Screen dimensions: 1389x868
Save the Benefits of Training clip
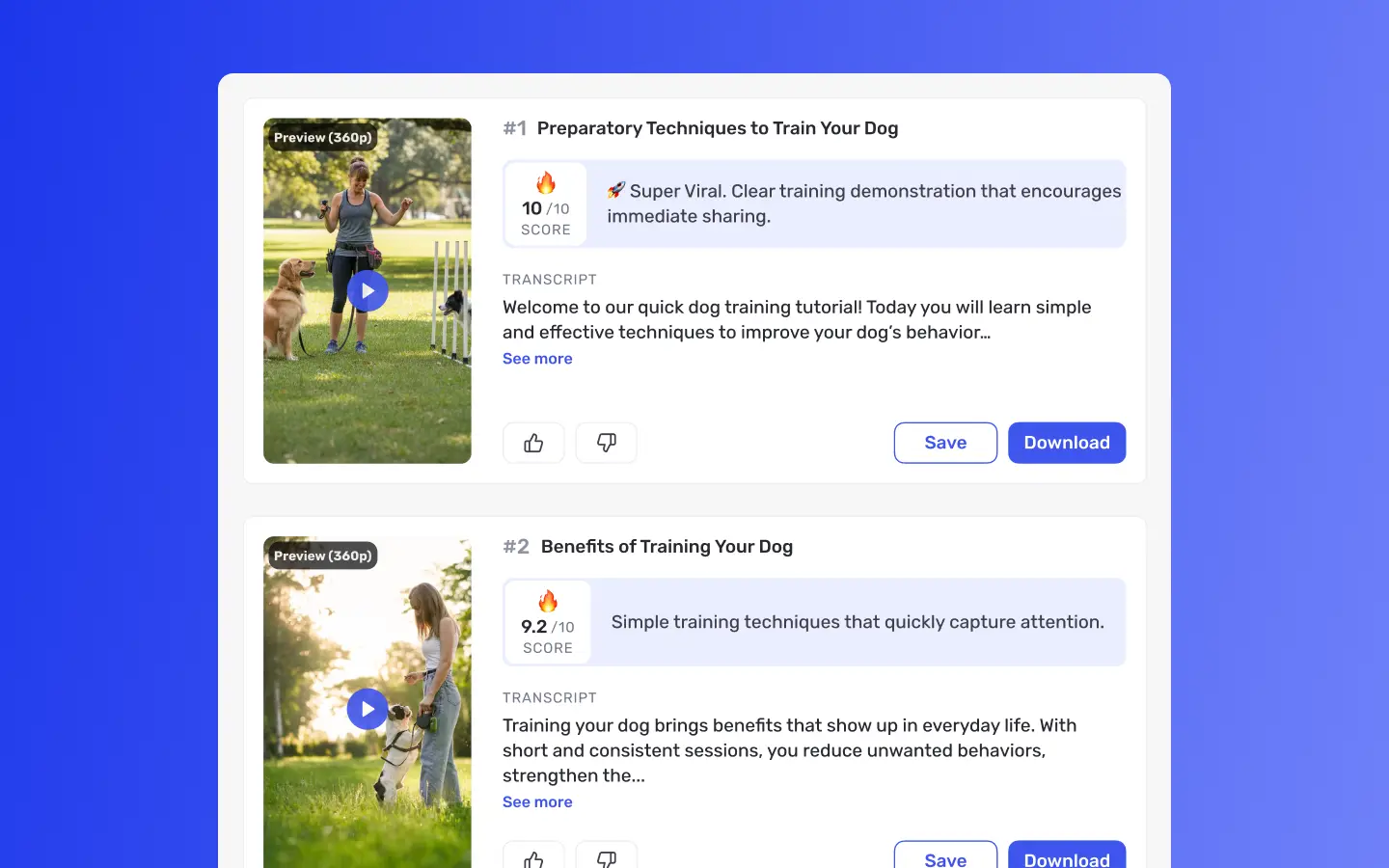coord(945,854)
